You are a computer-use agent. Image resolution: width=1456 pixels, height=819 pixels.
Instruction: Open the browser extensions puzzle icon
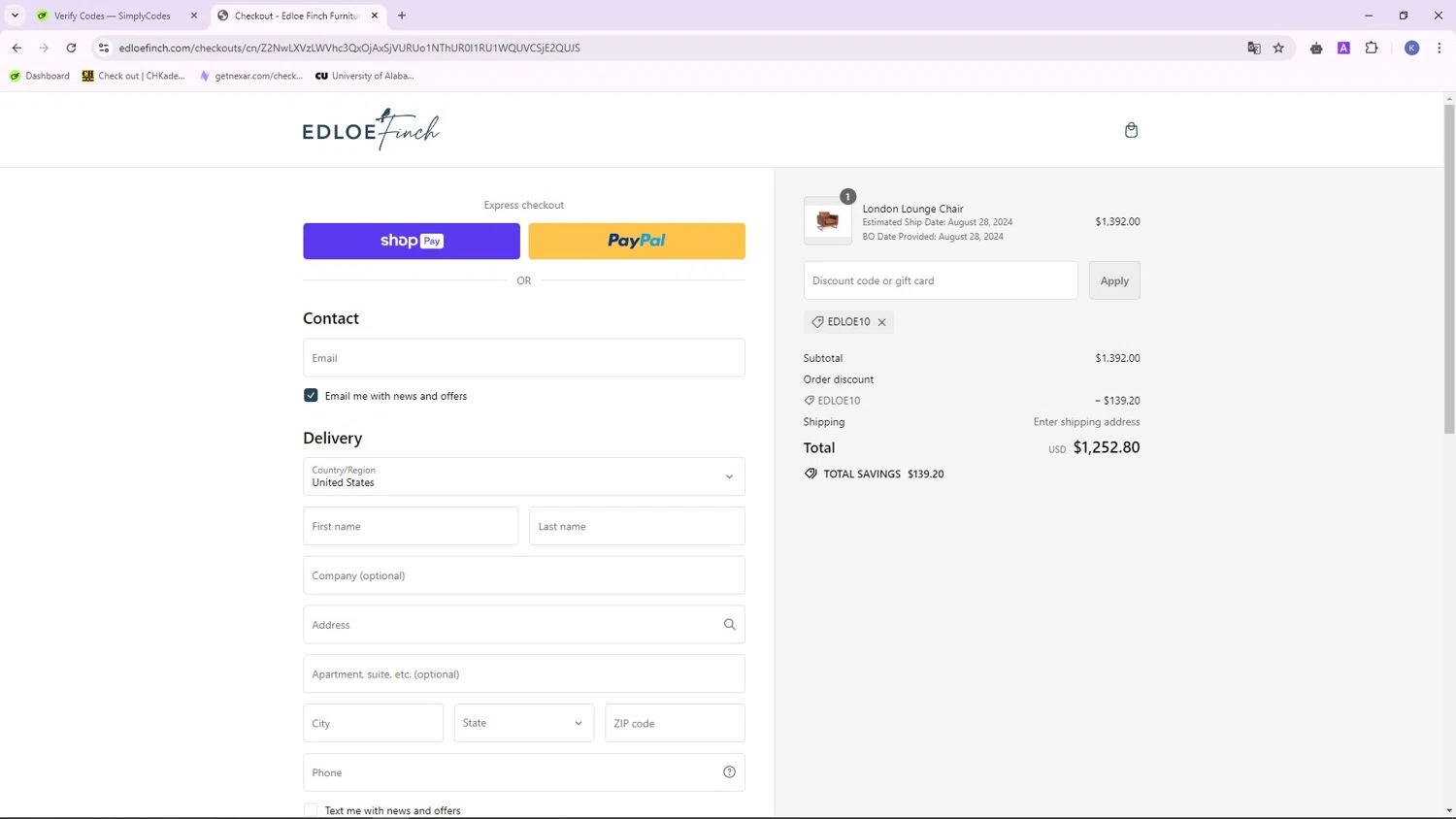[1372, 48]
